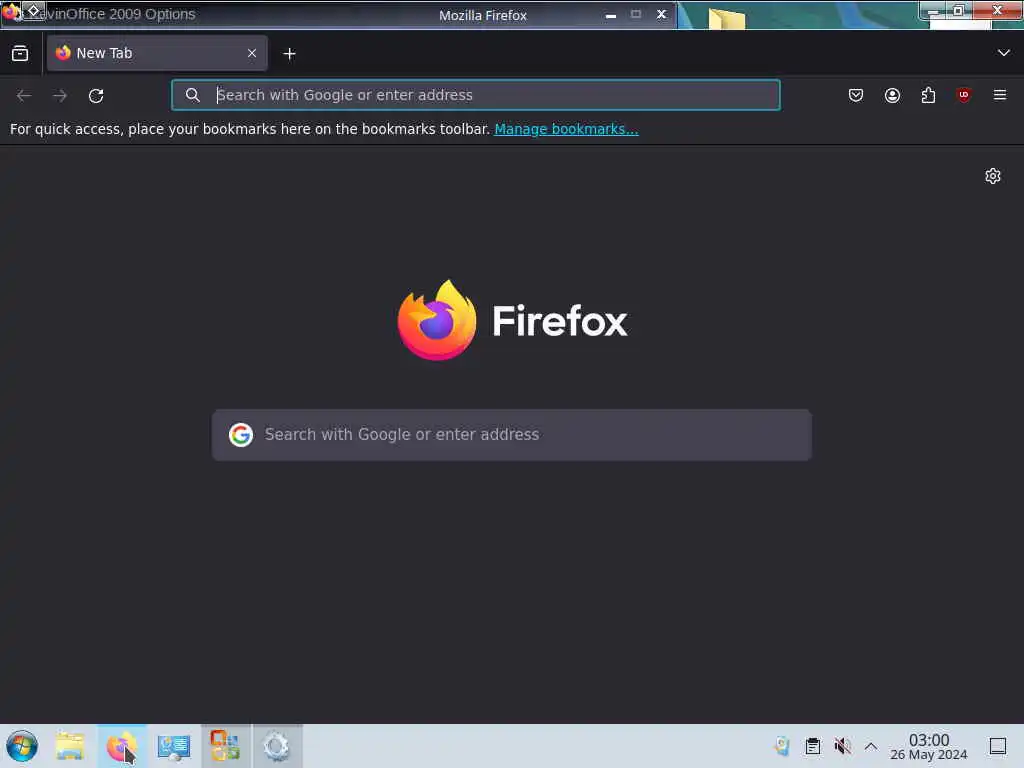
Task: Select the New Tab tab
Action: click(x=157, y=54)
